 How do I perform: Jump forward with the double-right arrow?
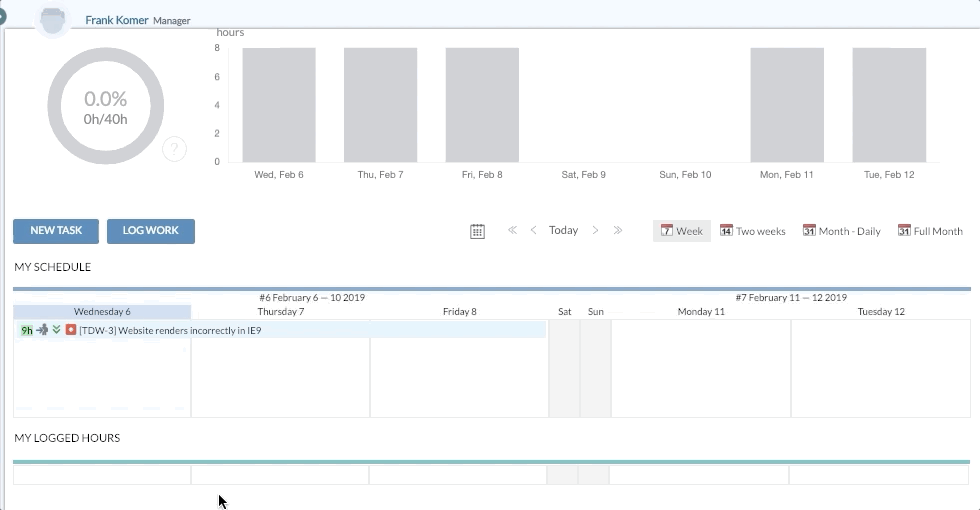tap(618, 230)
